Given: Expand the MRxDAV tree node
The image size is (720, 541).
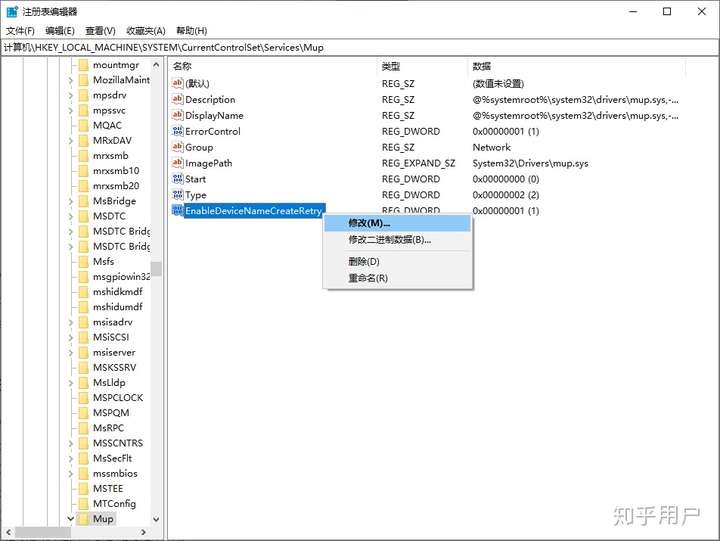Looking at the screenshot, I should point(71,141).
